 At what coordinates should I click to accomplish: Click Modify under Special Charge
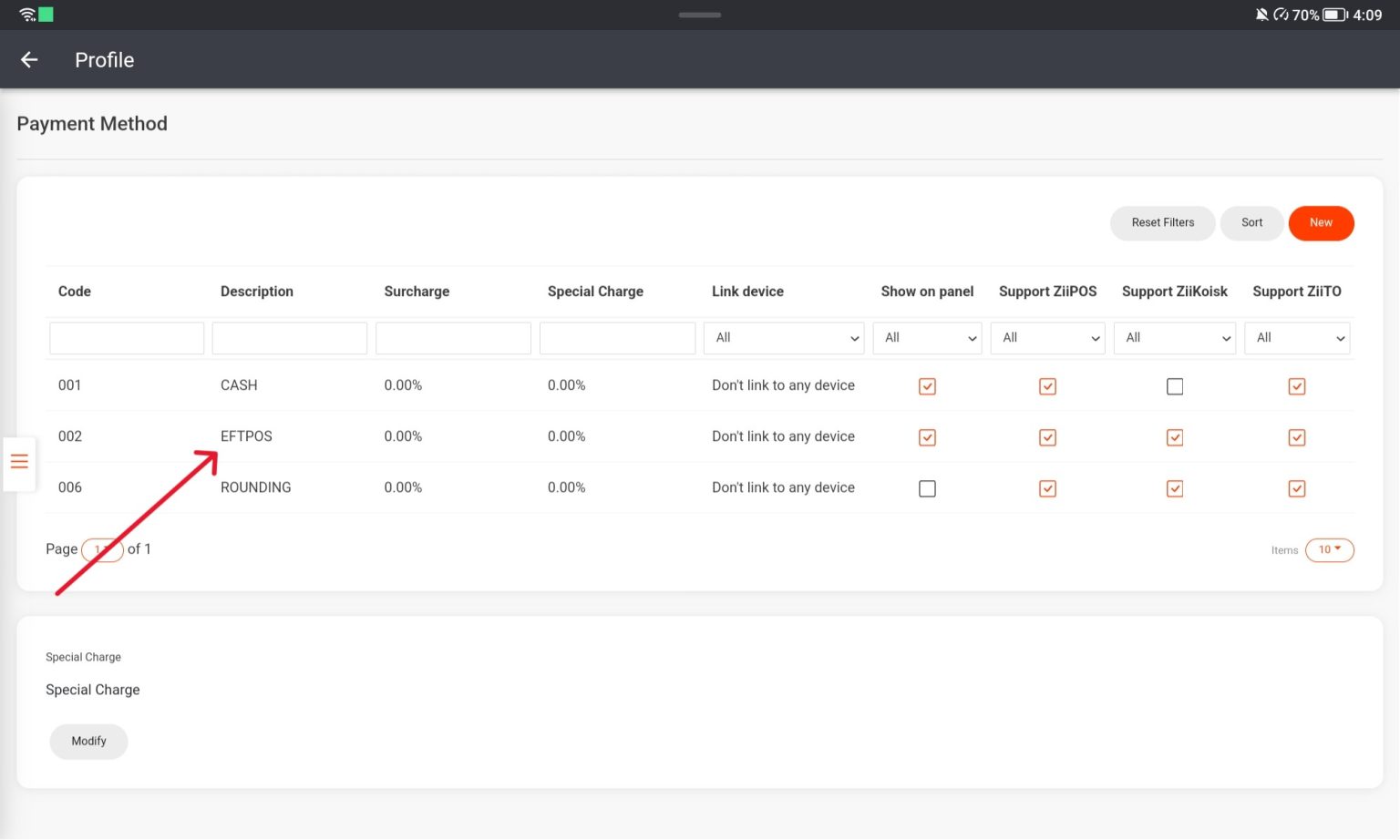click(x=88, y=742)
